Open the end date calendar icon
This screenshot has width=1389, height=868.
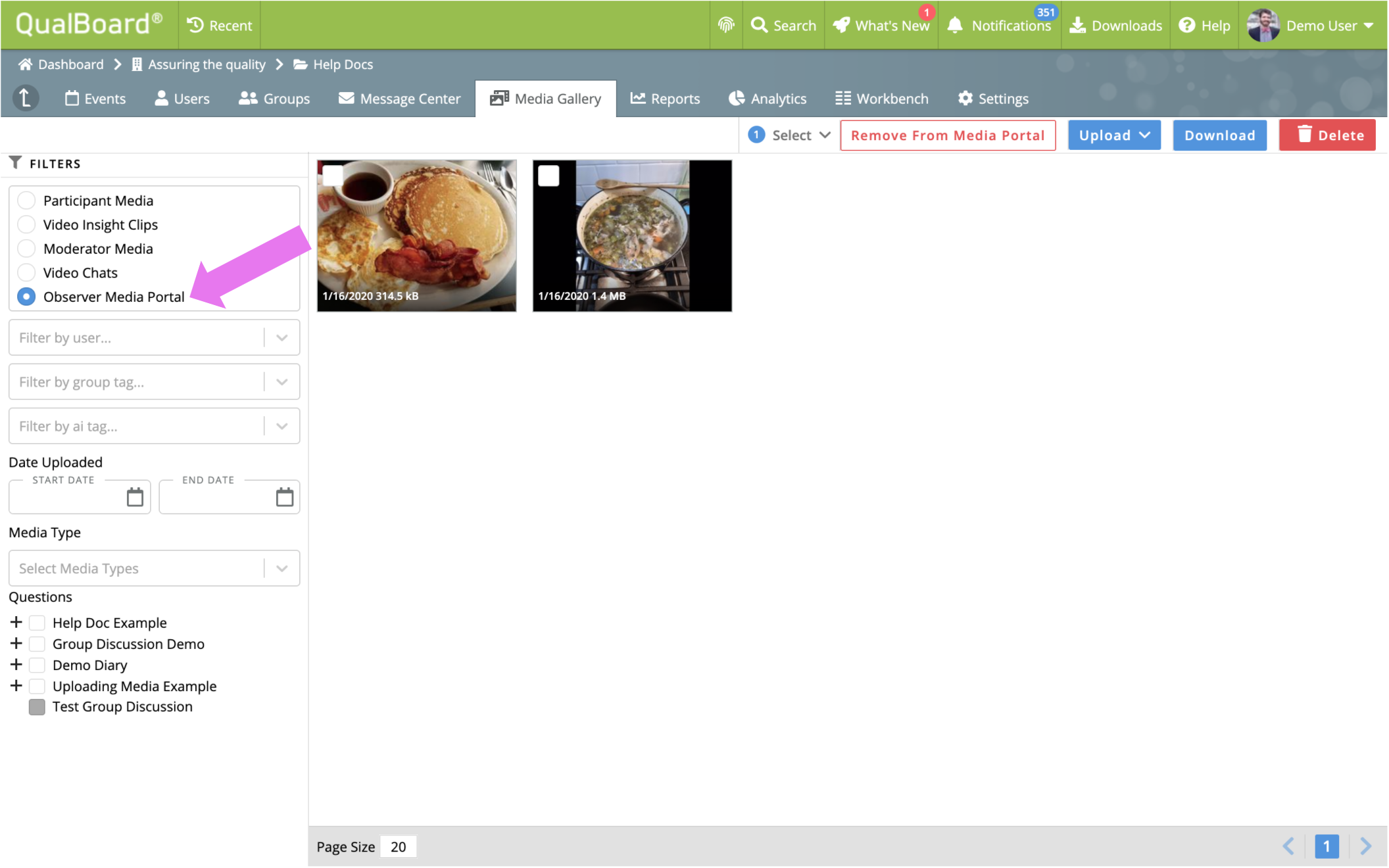tap(284, 497)
